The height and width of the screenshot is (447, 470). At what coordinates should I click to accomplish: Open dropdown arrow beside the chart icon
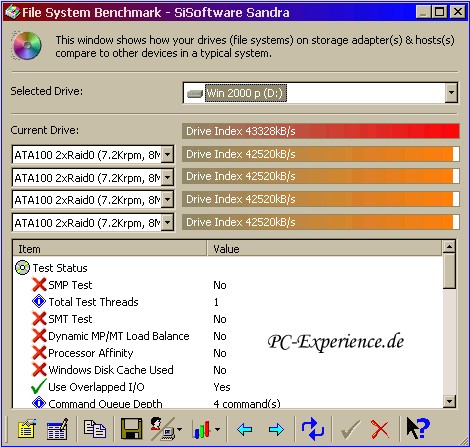click(x=218, y=429)
